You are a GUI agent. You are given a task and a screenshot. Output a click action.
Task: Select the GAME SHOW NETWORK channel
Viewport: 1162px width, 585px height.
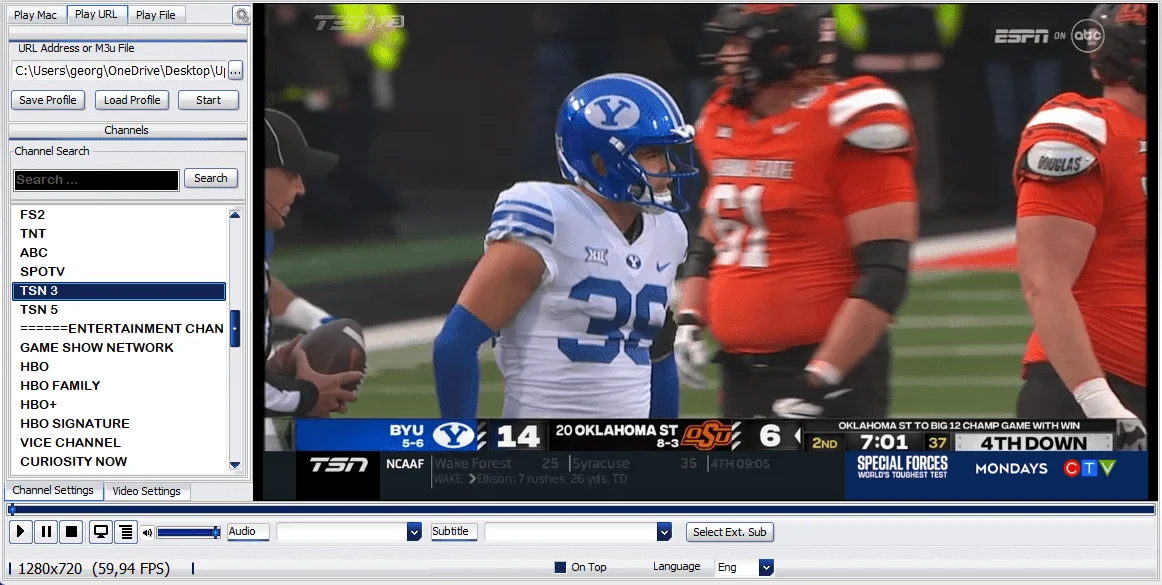point(119,348)
